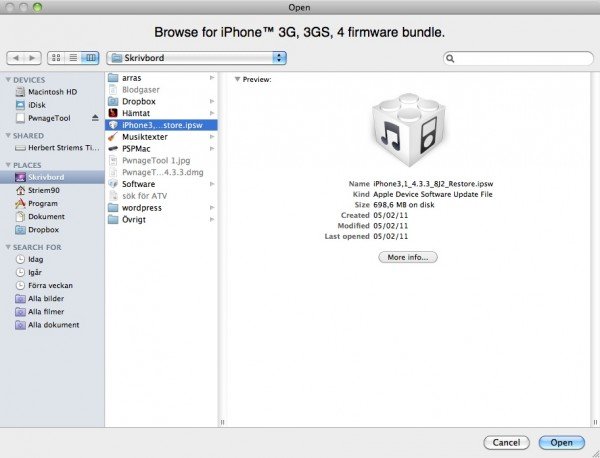
Task: Open the Övrigt folder icon
Action: (113, 220)
